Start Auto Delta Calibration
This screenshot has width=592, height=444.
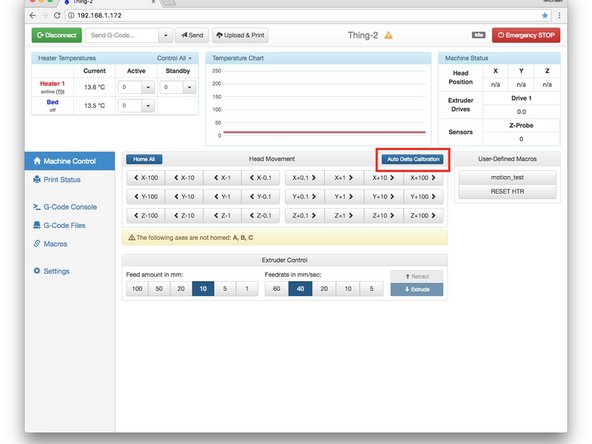pos(413,159)
